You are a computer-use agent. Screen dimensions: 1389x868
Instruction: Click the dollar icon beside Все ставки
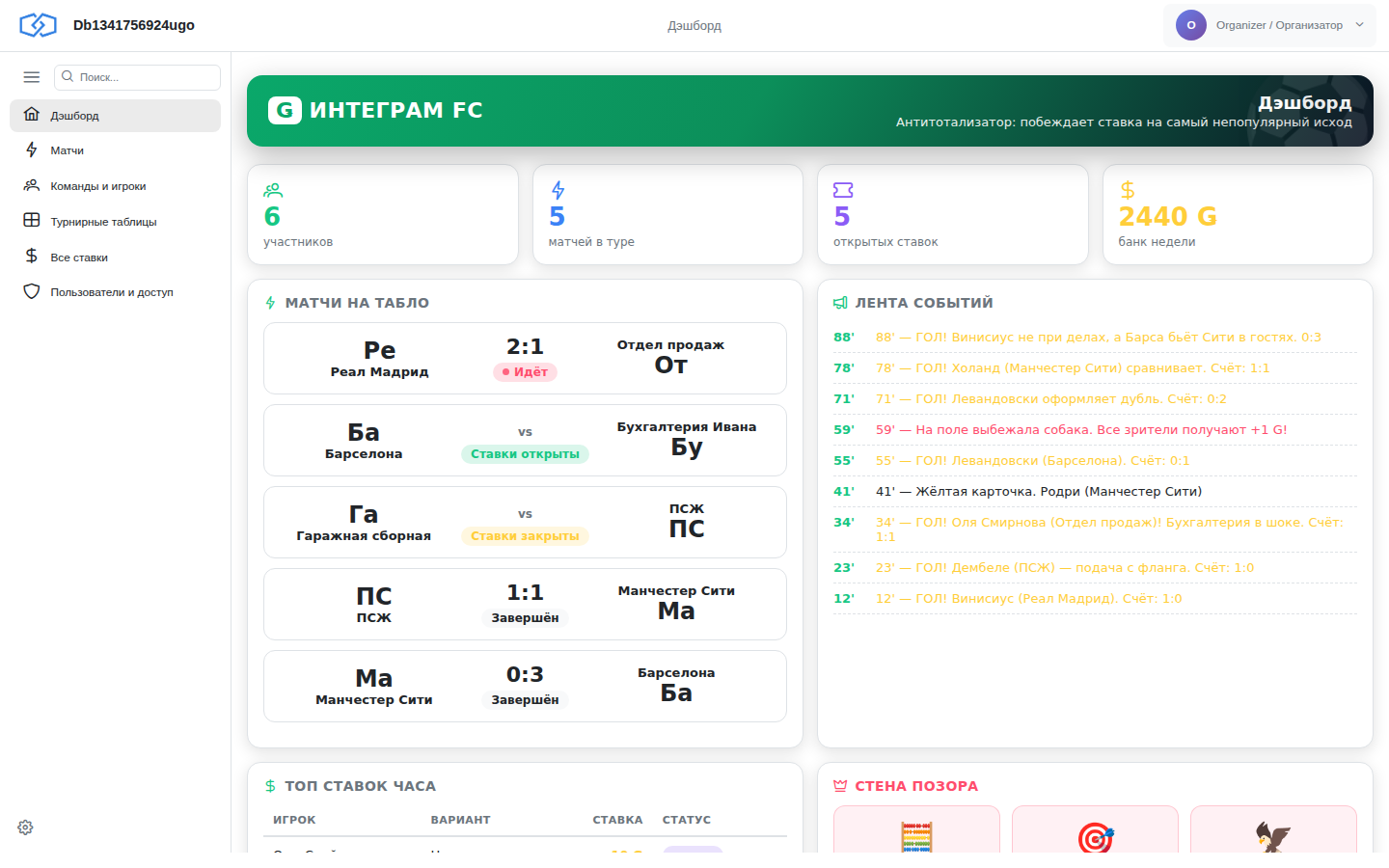[x=32, y=256]
